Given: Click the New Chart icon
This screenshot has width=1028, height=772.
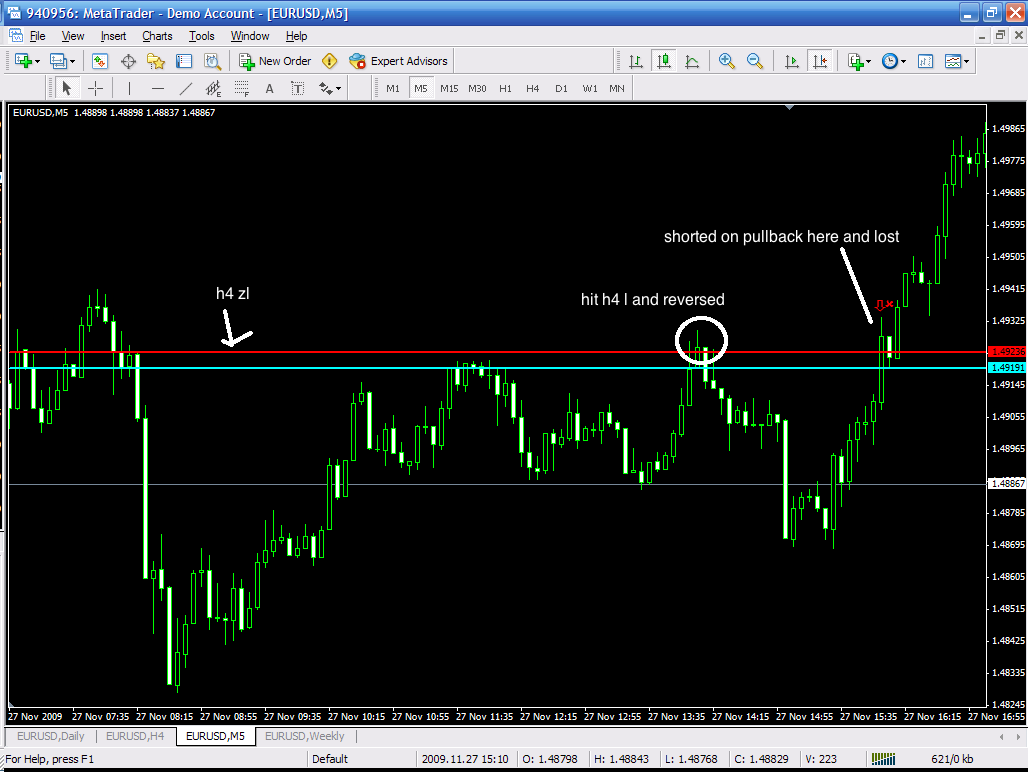Looking at the screenshot, I should (23, 61).
